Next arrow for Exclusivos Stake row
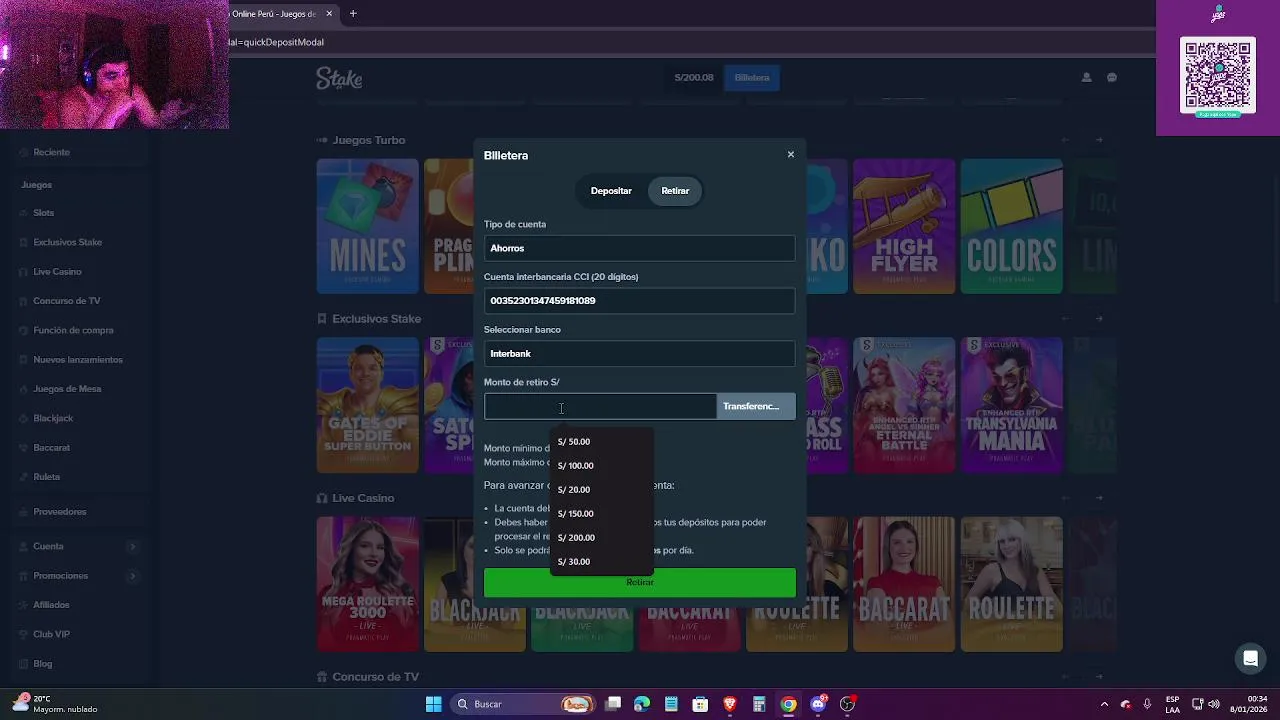This screenshot has height=720, width=1280. pos(1099,319)
